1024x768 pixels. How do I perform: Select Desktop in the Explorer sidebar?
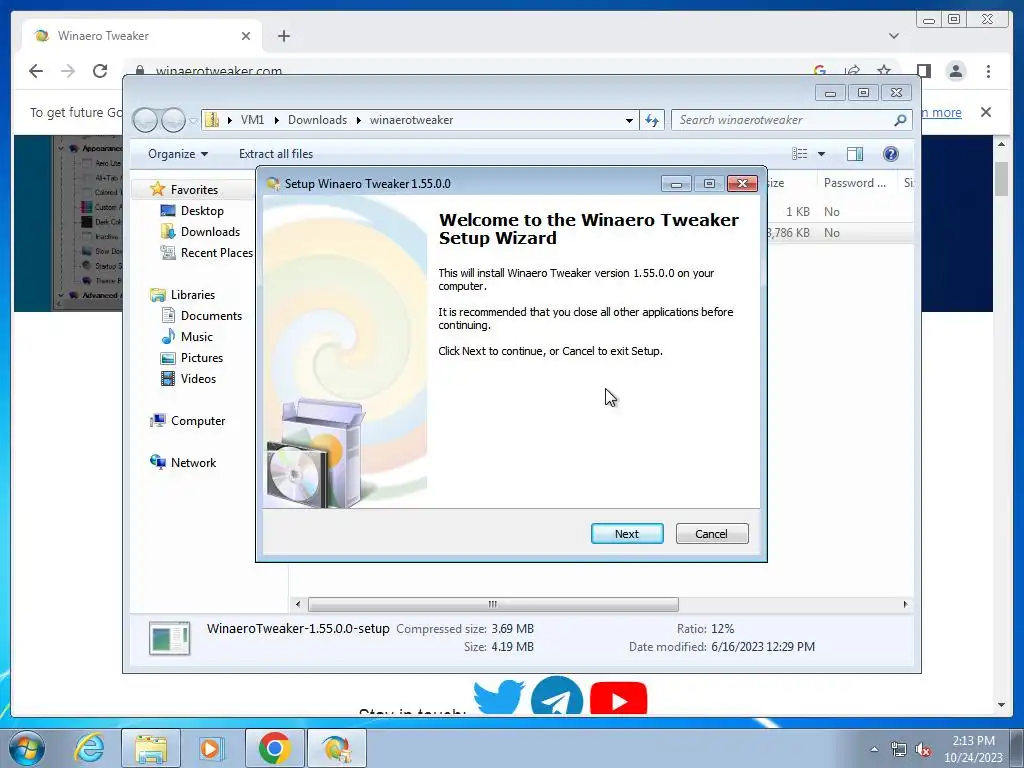(202, 211)
